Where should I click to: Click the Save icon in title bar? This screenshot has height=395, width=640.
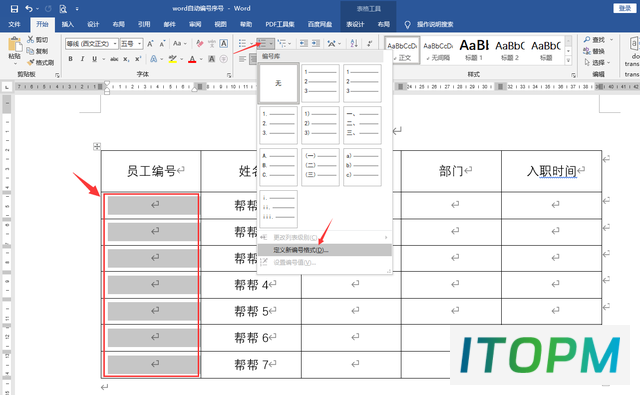[x=14, y=9]
